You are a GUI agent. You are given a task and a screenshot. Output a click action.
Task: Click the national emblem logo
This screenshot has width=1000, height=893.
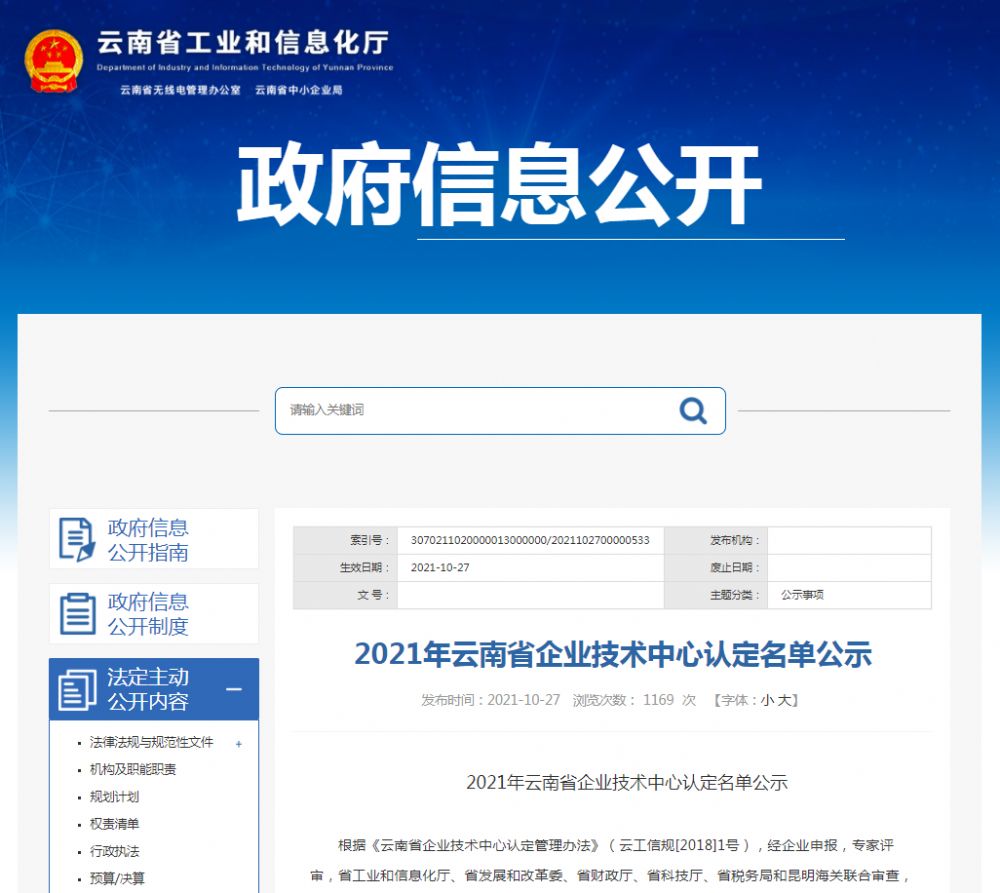click(x=53, y=60)
